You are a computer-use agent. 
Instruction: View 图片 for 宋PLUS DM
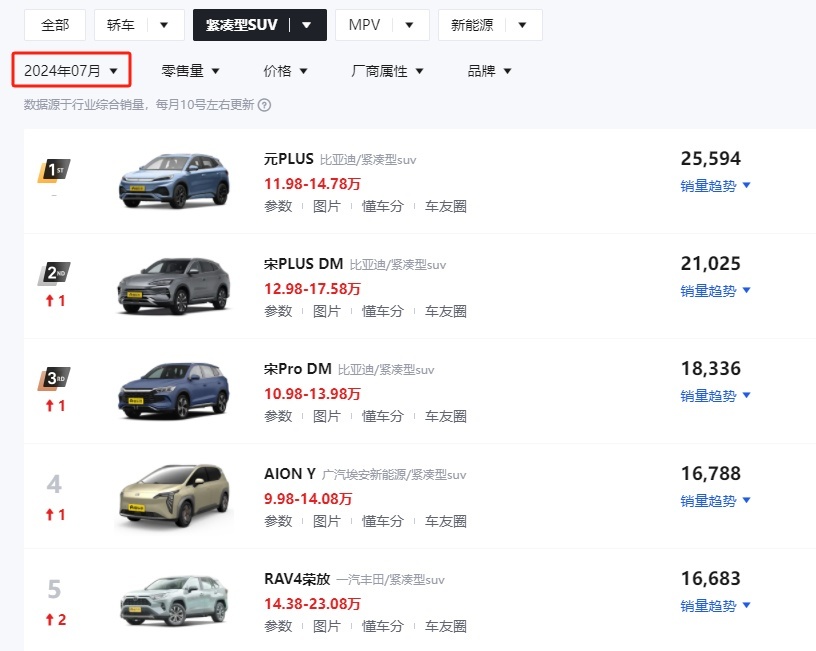tap(327, 312)
